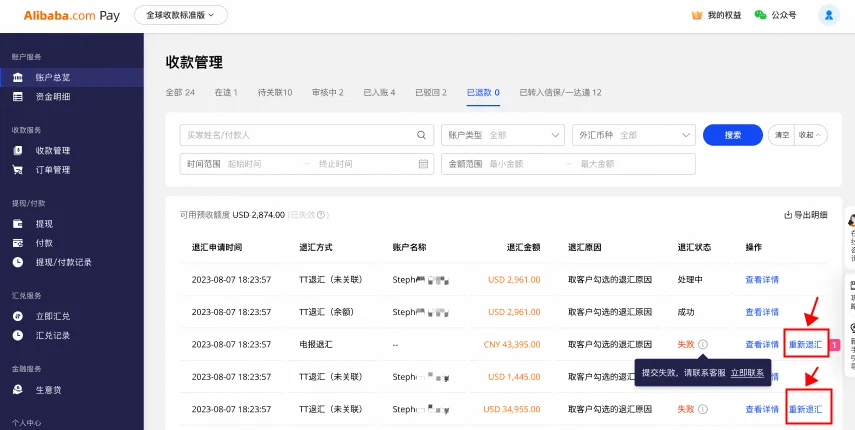Click the 我的权益 crown icon

click(697, 15)
